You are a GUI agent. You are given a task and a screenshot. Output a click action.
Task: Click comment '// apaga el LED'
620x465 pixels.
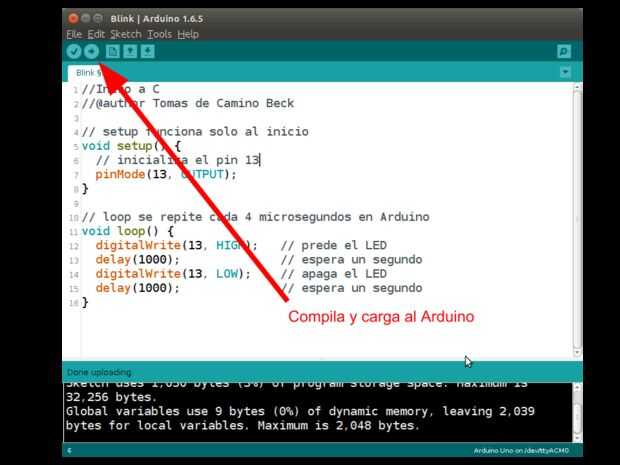pos(334,274)
